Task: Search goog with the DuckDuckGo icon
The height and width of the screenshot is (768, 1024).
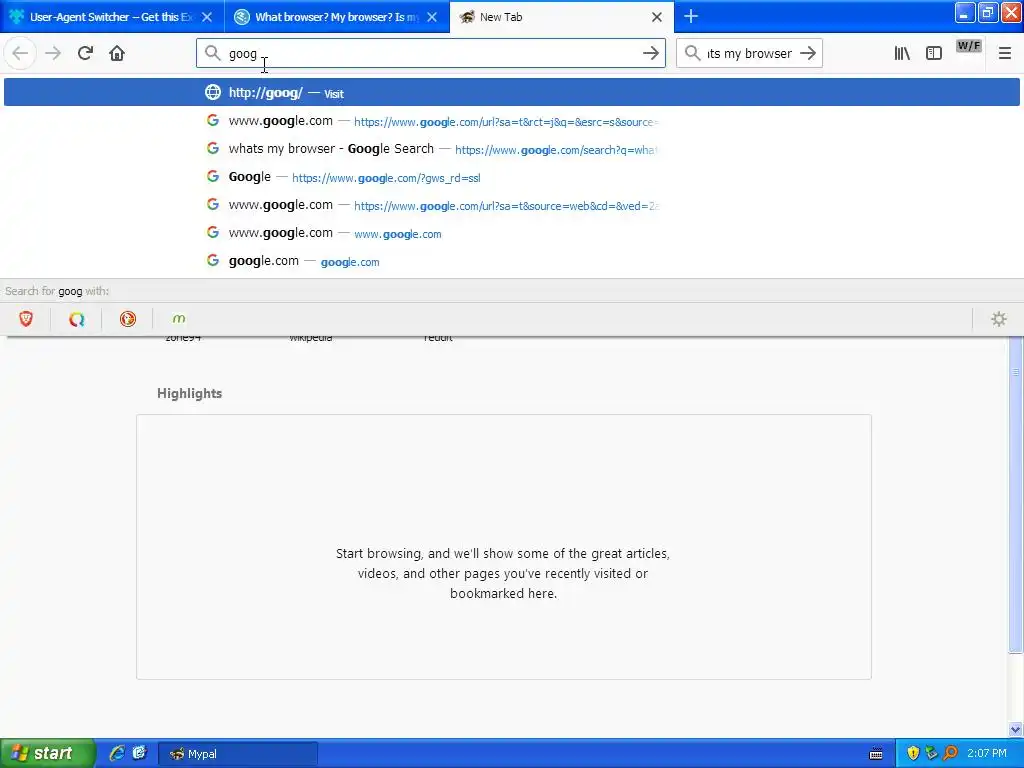Action: 128,319
